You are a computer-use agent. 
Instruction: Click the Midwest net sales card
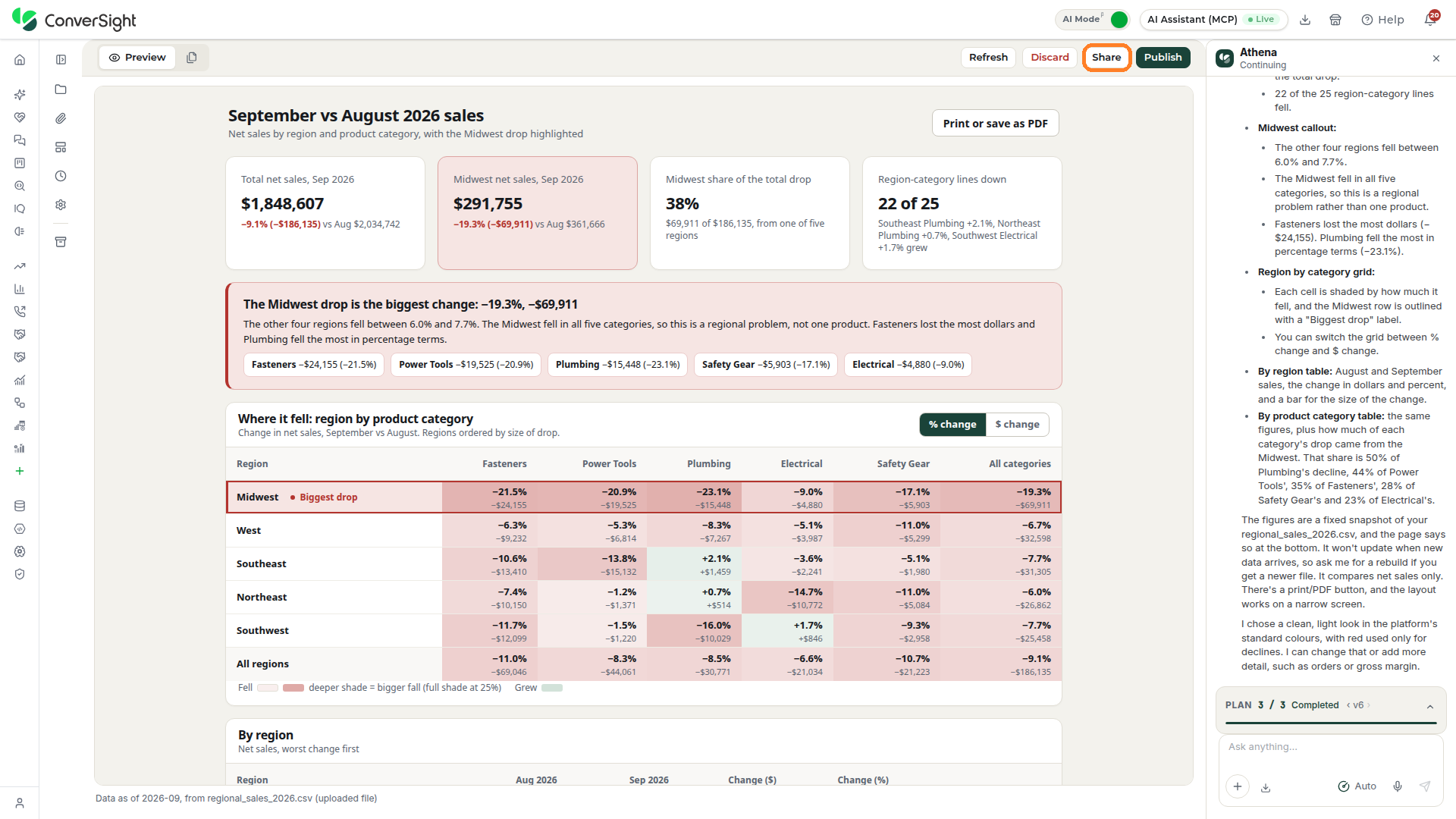tap(538, 213)
